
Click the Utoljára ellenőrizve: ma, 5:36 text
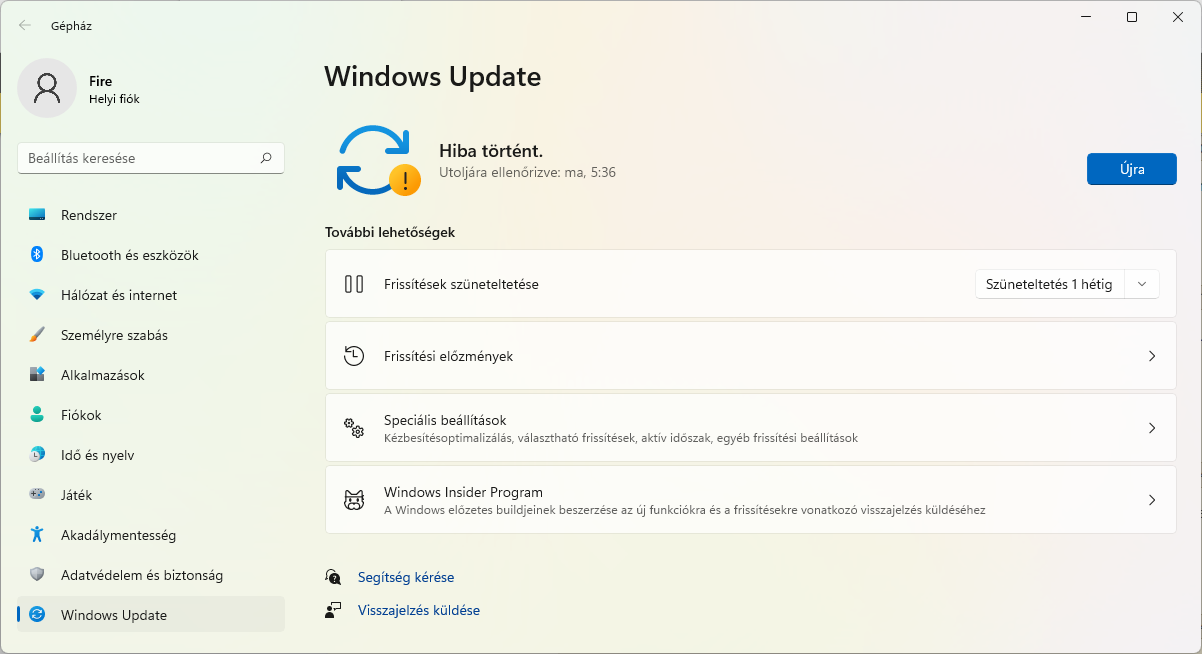coord(527,172)
